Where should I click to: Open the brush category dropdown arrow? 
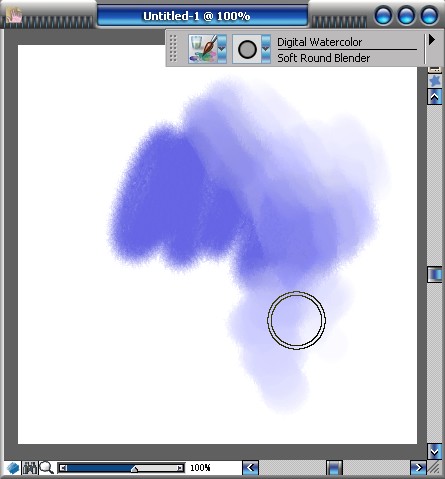[x=222, y=49]
